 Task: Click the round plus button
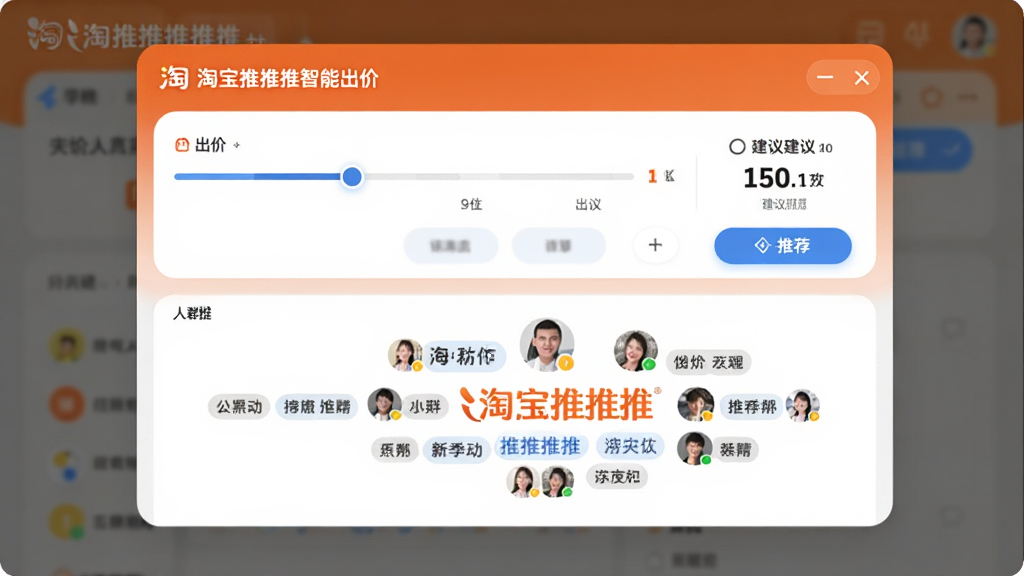655,245
